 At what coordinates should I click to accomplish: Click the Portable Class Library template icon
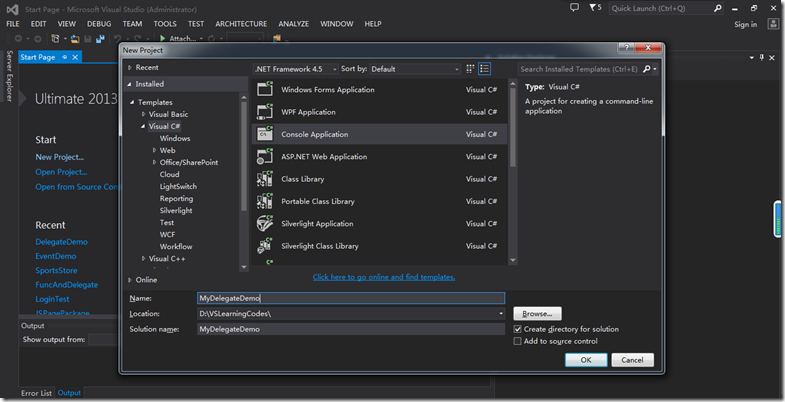[x=265, y=201]
